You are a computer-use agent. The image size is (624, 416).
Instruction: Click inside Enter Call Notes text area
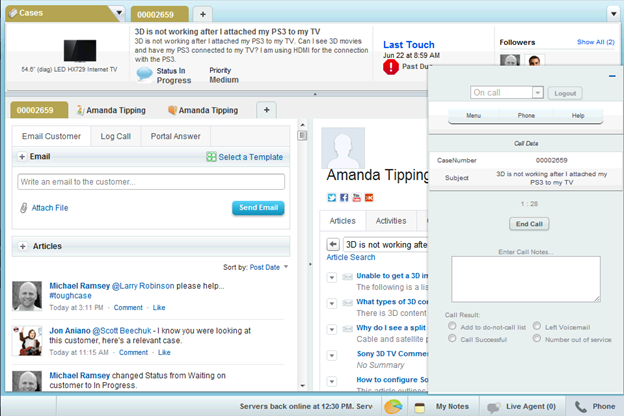[x=526, y=279]
